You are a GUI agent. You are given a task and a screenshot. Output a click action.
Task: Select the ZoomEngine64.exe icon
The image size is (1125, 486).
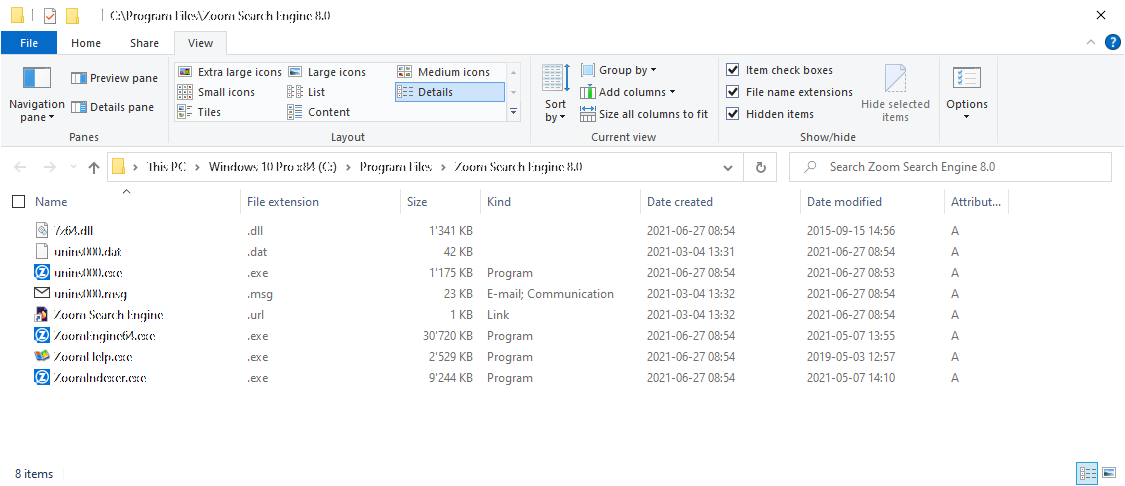coord(42,335)
